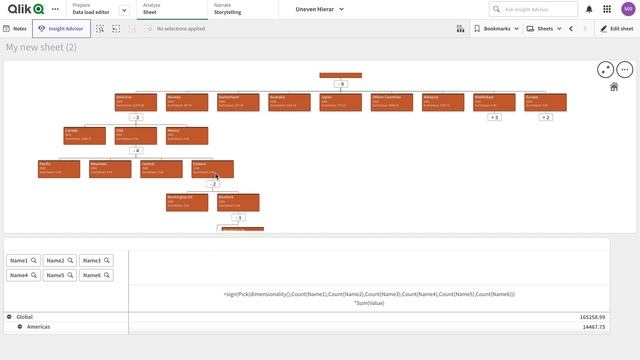Open the notifications bell
Image resolution: width=640 pixels, height=360 pixels.
(x=589, y=9)
